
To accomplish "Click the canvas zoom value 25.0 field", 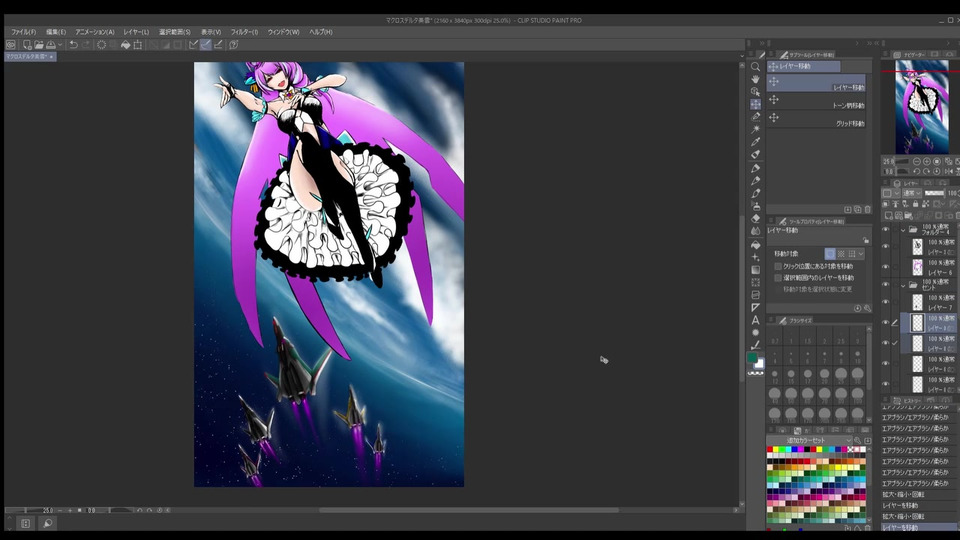I will 48,510.
